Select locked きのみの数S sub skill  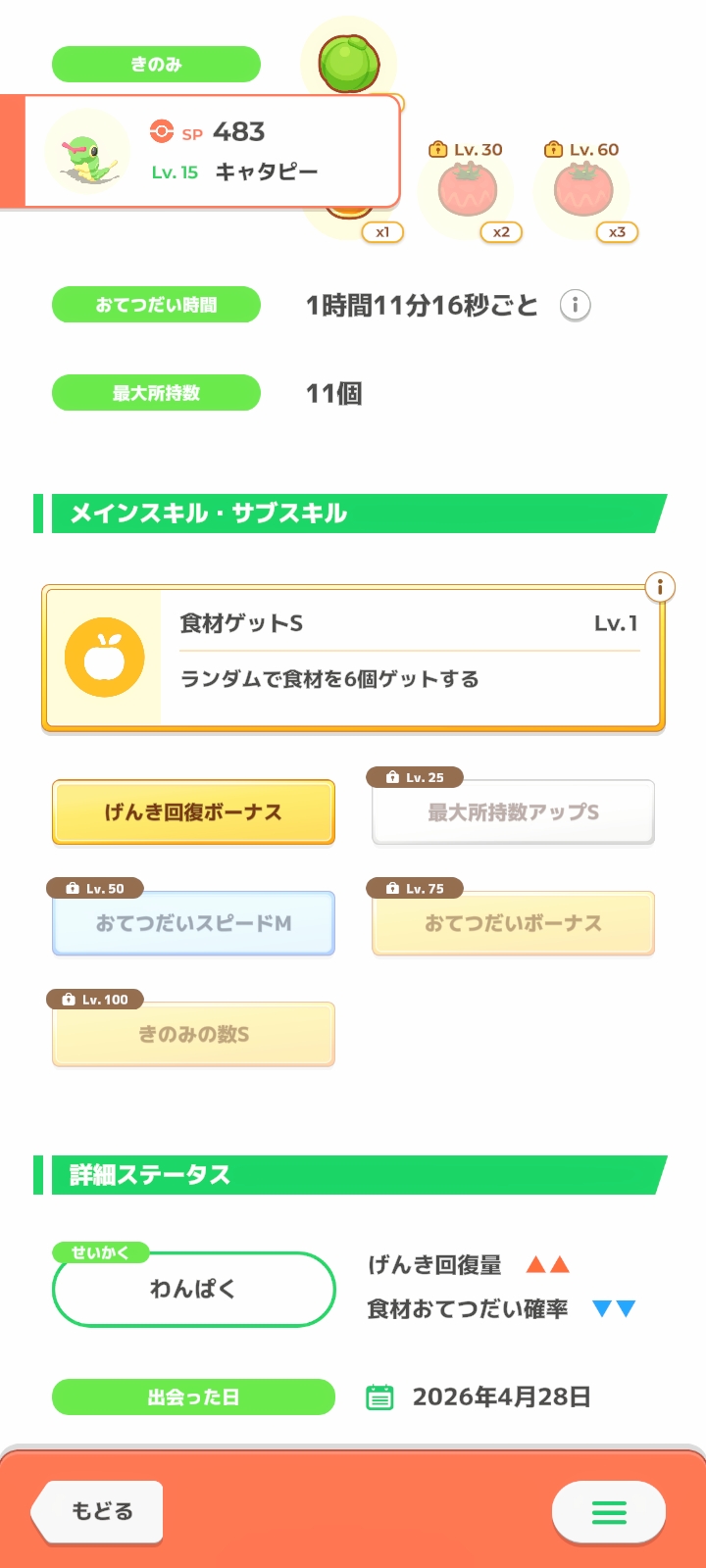point(193,1034)
